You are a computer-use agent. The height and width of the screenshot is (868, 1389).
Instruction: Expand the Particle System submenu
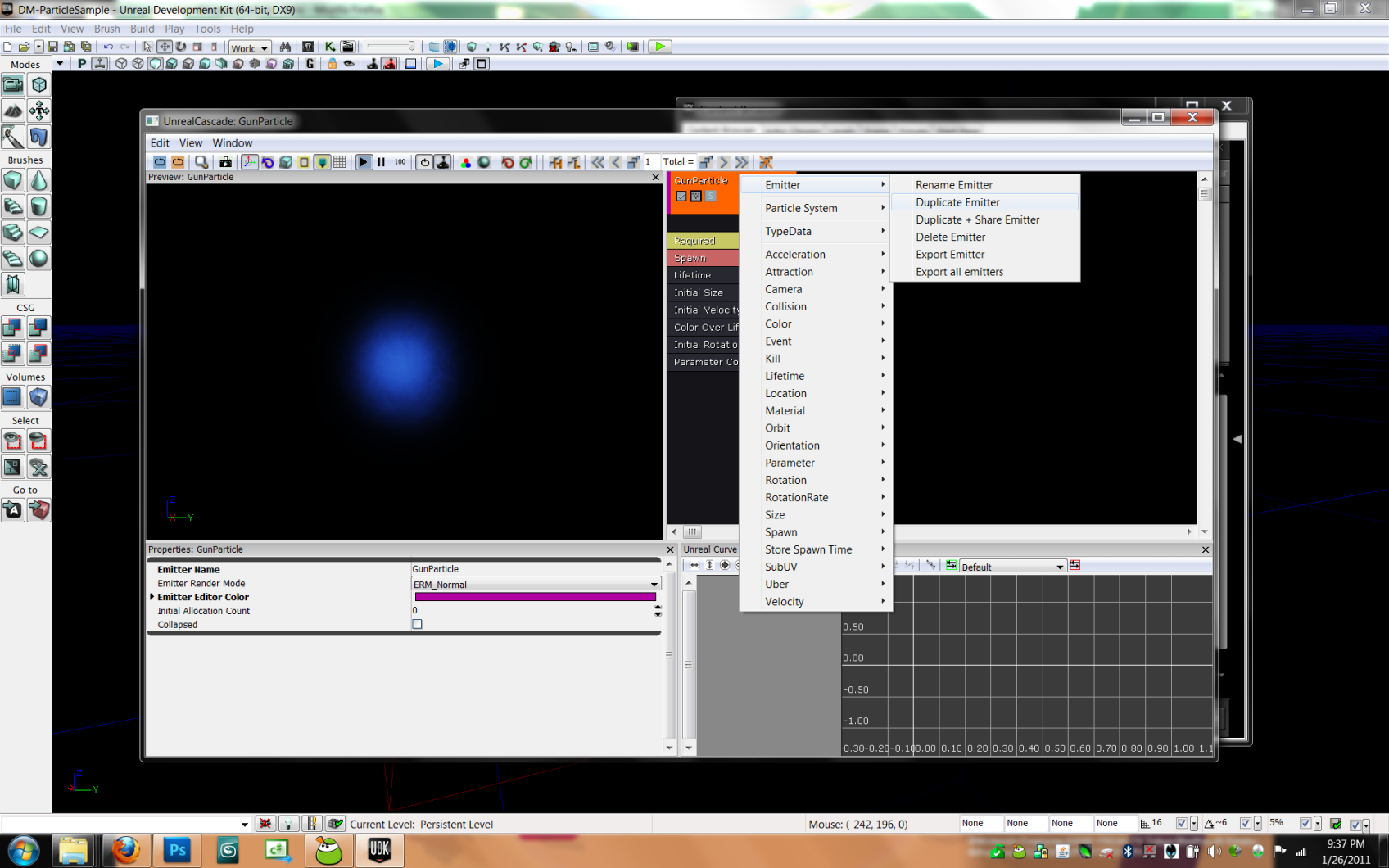click(816, 208)
